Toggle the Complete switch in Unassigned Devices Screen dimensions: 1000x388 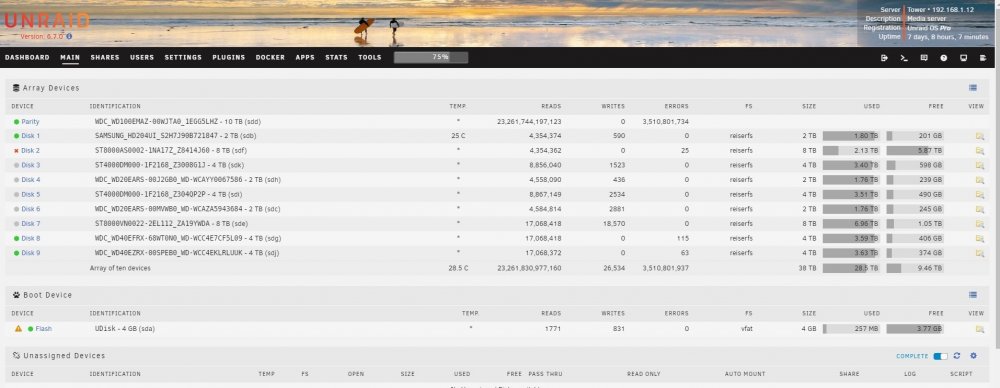click(940, 356)
